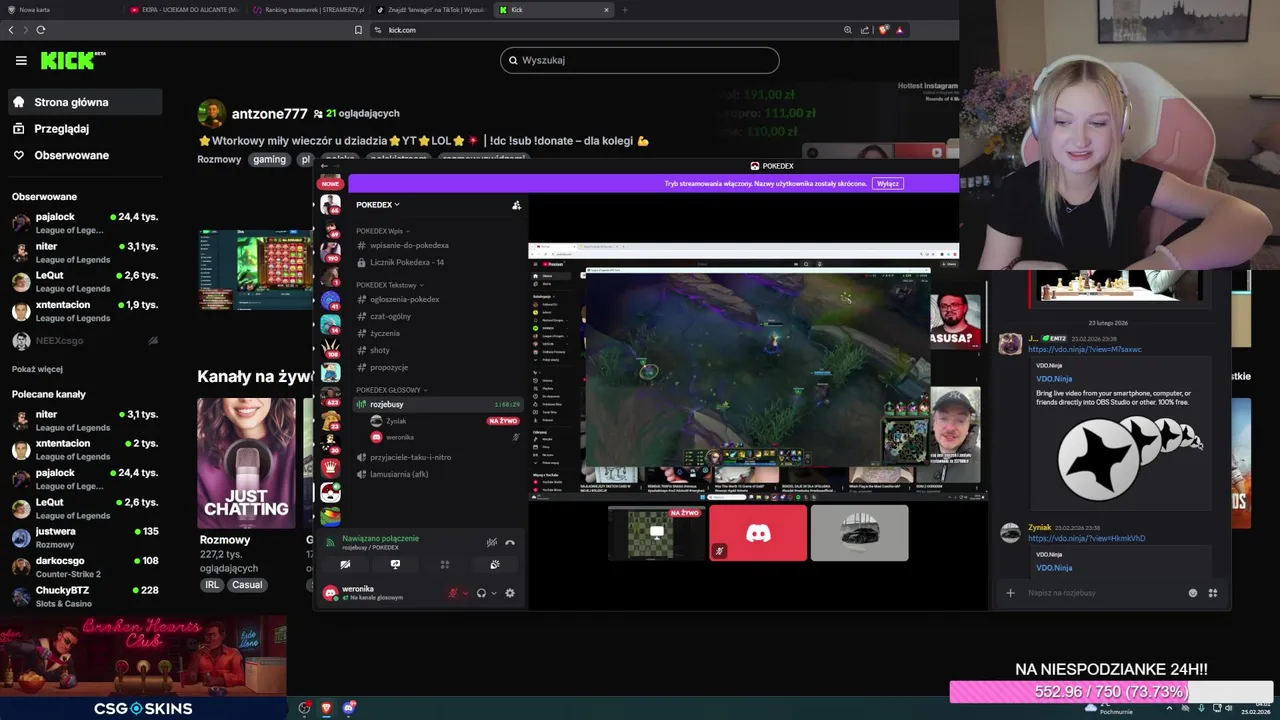
Task: Open the Kick hamburger menu
Action: coord(21,61)
